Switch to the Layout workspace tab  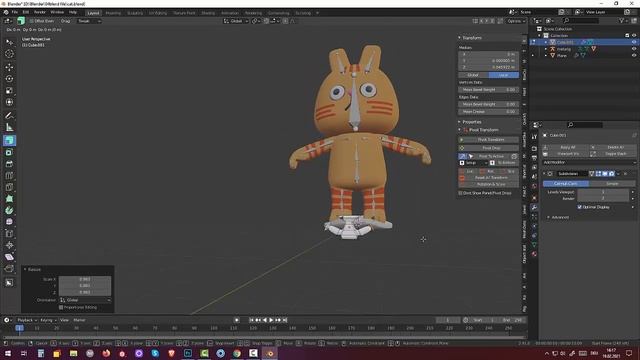tap(93, 13)
